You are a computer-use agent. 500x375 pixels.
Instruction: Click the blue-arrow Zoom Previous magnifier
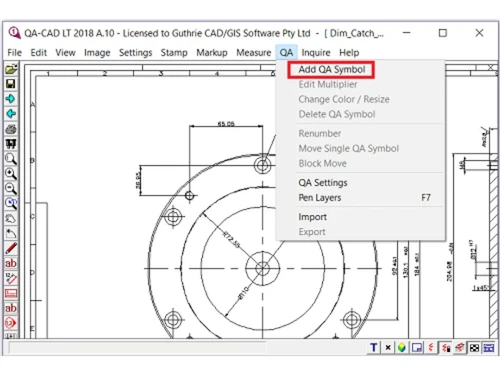click(x=11, y=204)
